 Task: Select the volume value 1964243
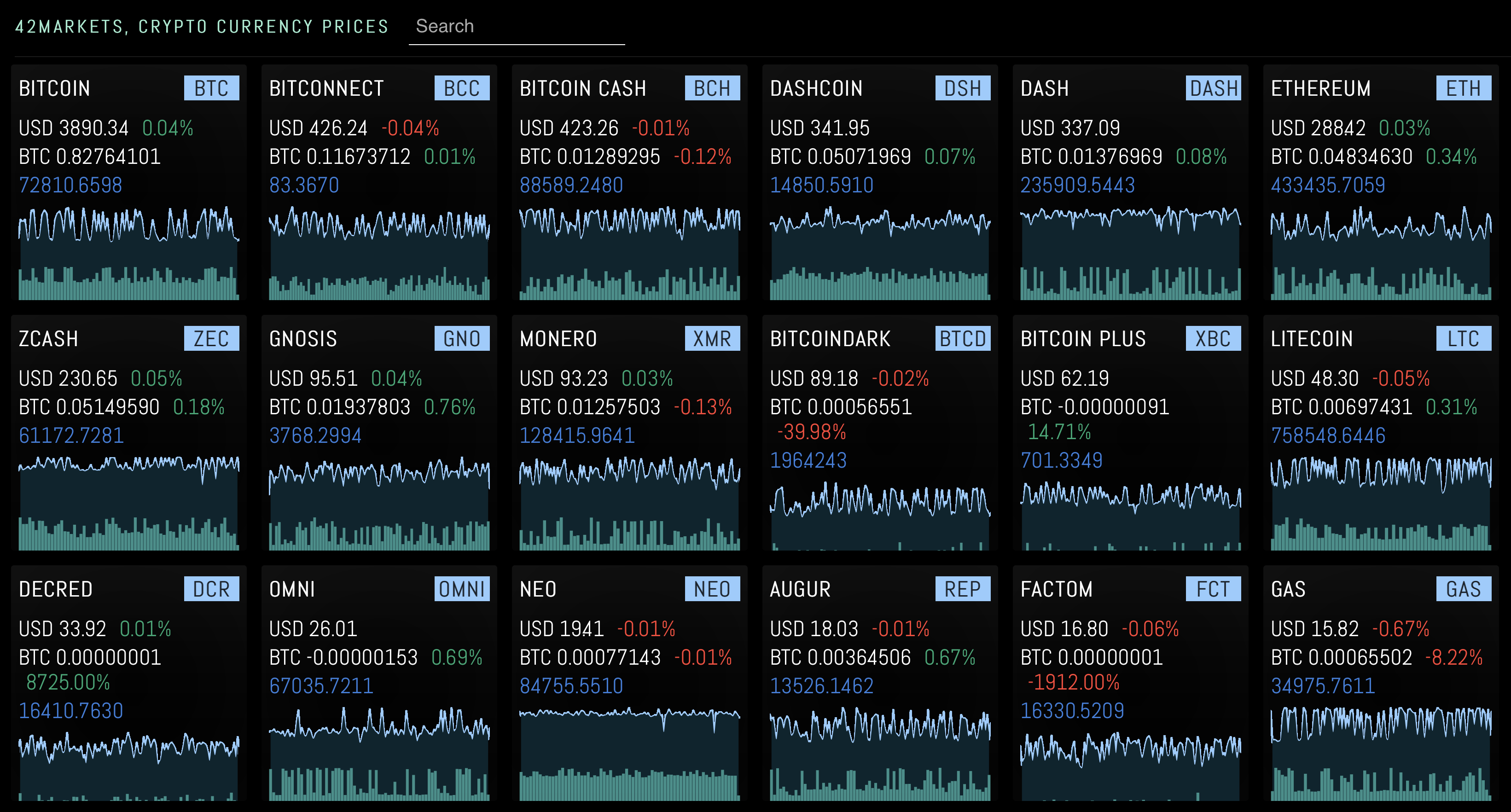point(808,460)
